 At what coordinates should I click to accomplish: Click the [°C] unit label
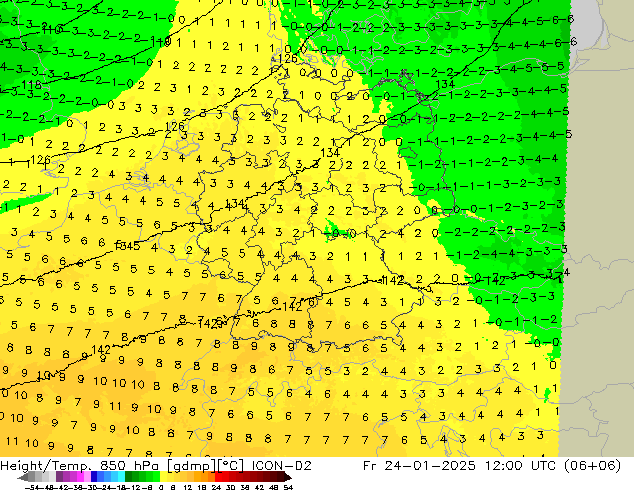pos(231,466)
